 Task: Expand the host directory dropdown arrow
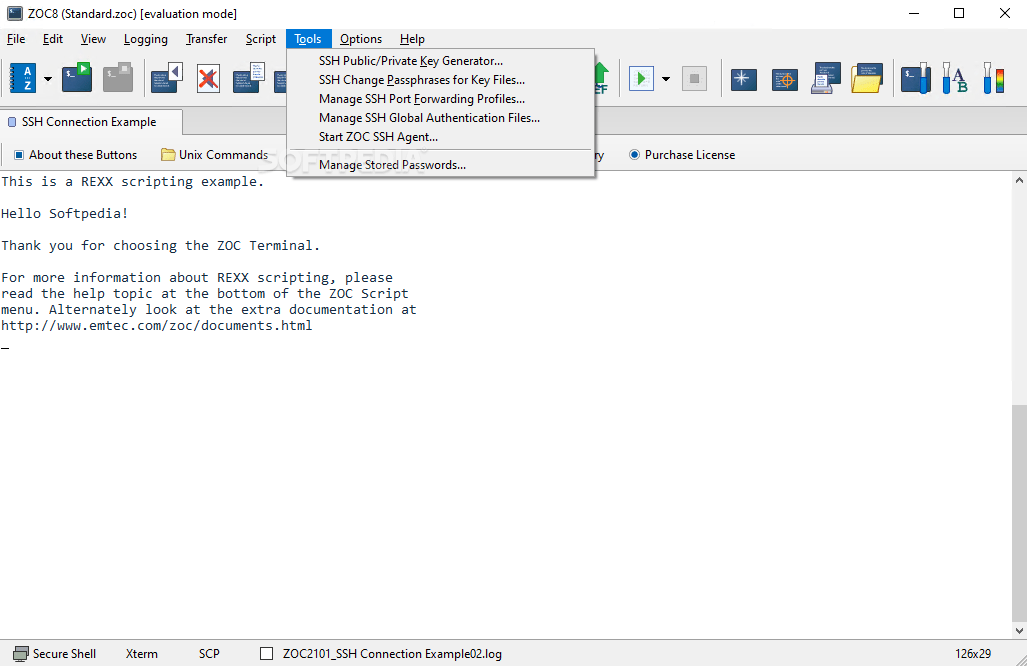[48, 79]
